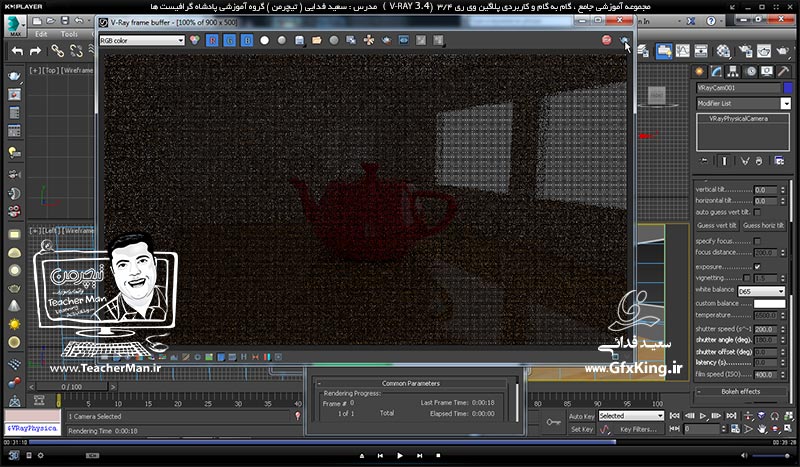Image resolution: width=800 pixels, height=467 pixels.
Task: Select the Link tool in main toolbar
Action: tap(57, 51)
